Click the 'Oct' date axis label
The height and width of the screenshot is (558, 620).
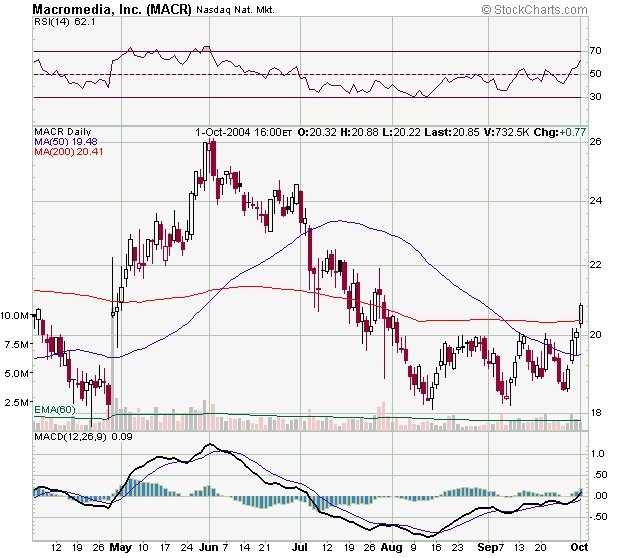(580, 547)
